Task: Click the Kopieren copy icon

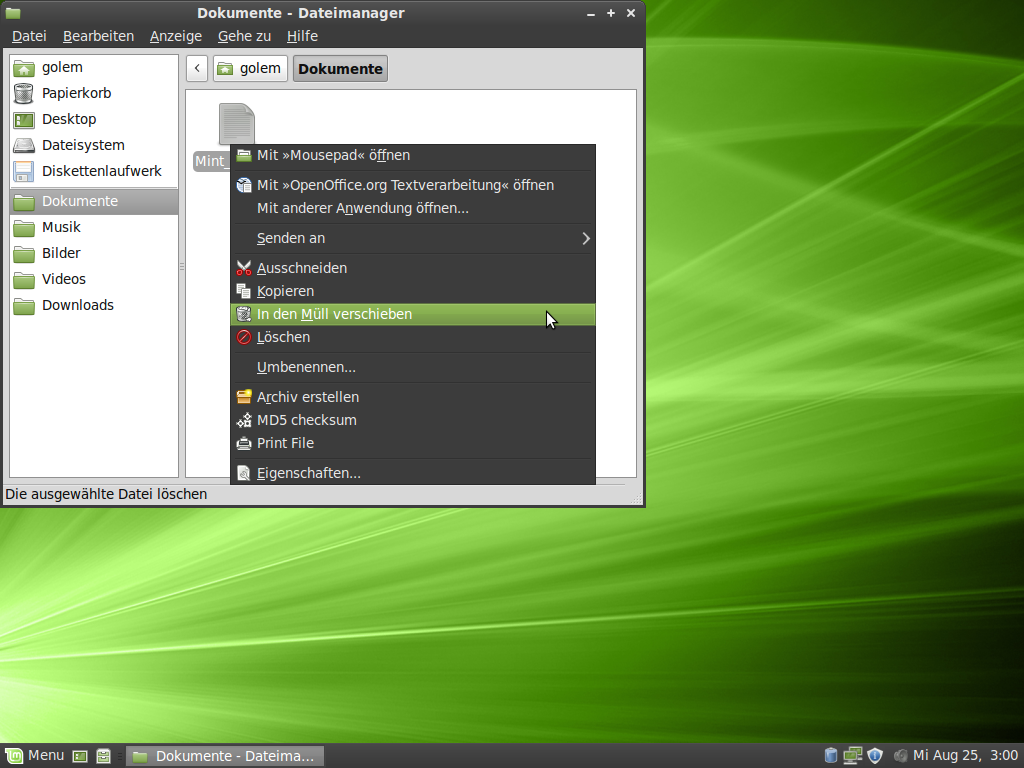Action: click(244, 291)
